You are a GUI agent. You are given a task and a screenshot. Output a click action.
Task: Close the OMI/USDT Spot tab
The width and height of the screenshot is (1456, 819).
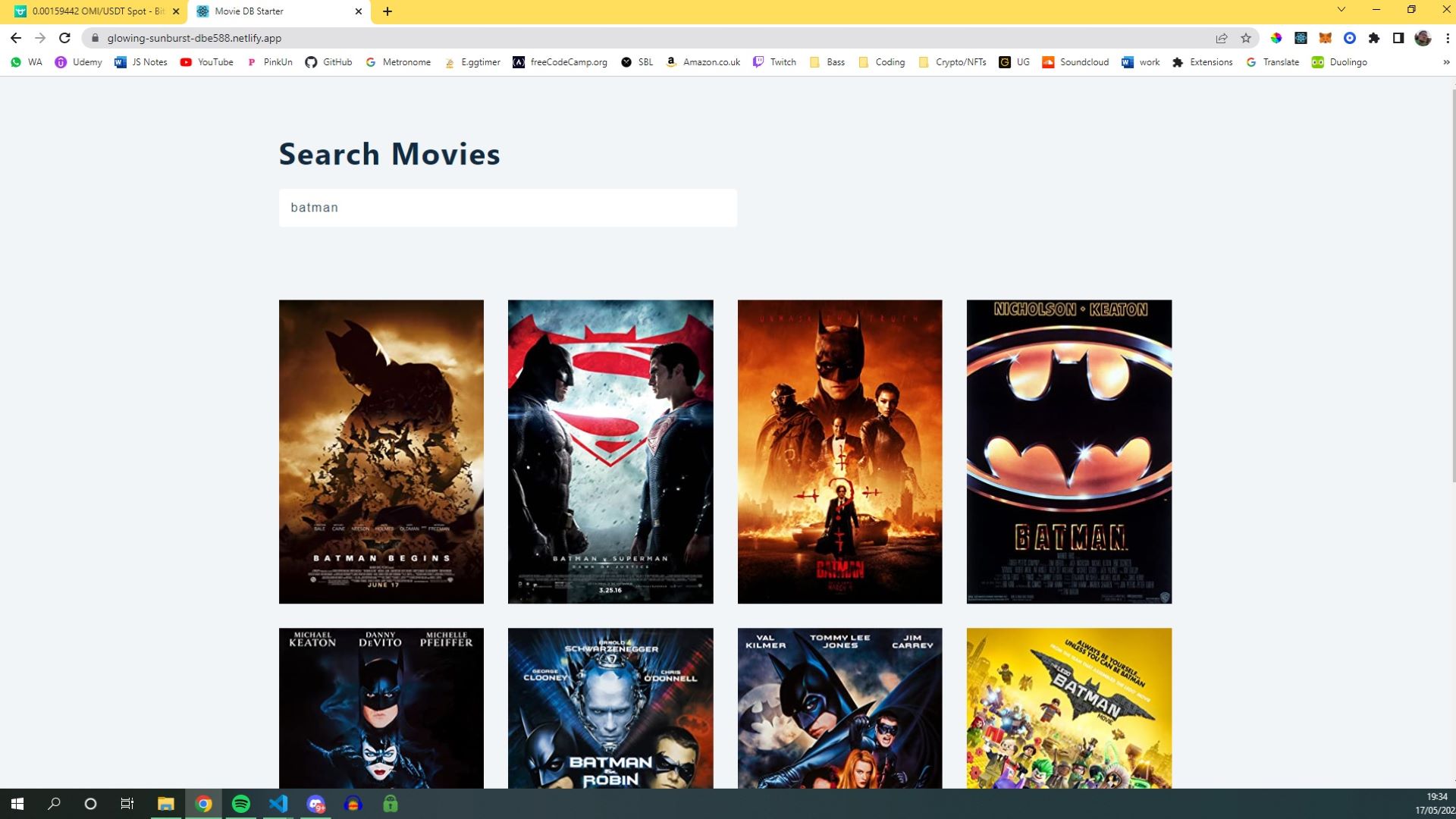click(x=176, y=11)
